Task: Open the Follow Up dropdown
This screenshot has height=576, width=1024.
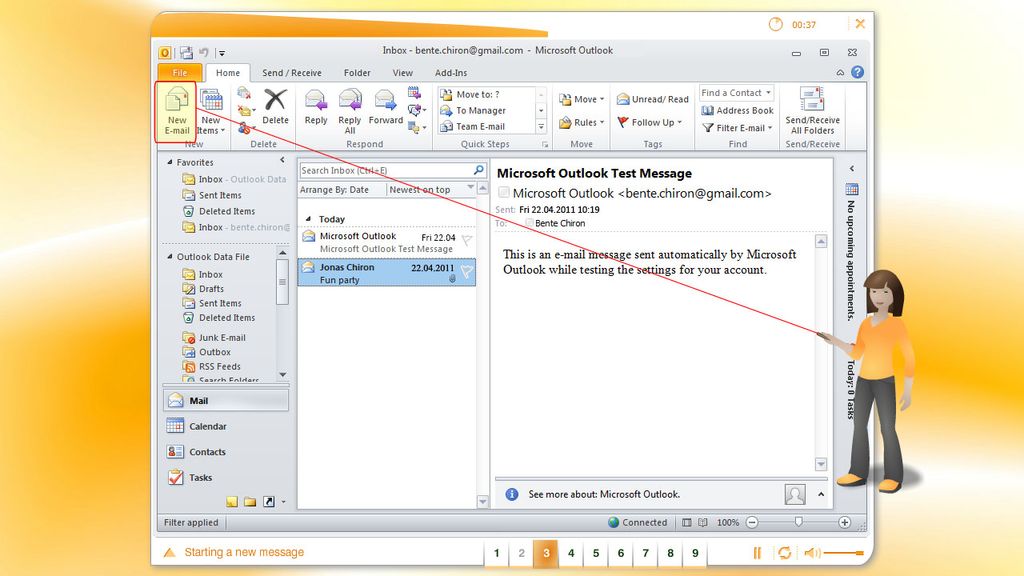Action: pos(650,122)
